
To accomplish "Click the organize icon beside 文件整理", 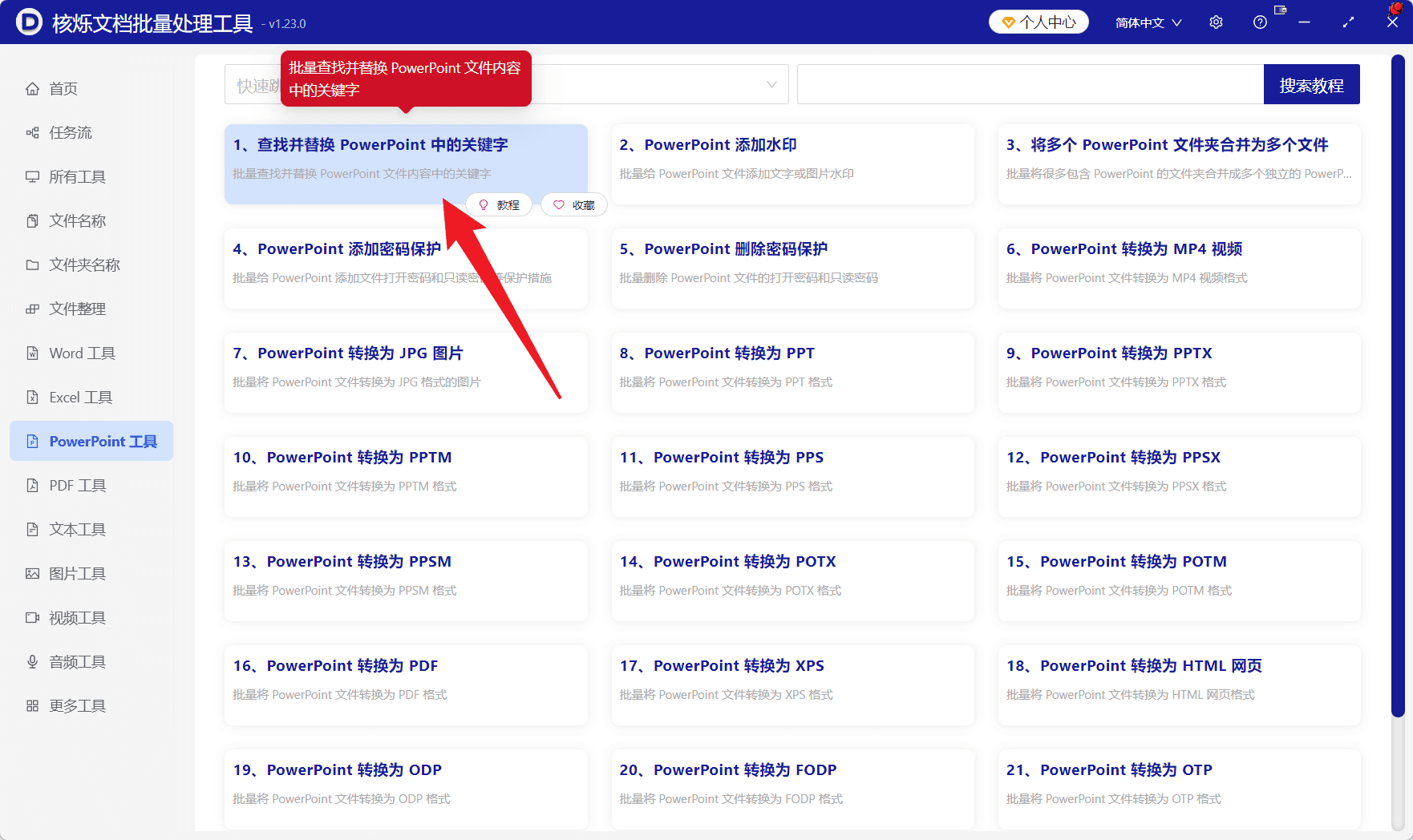I will click(x=32, y=309).
